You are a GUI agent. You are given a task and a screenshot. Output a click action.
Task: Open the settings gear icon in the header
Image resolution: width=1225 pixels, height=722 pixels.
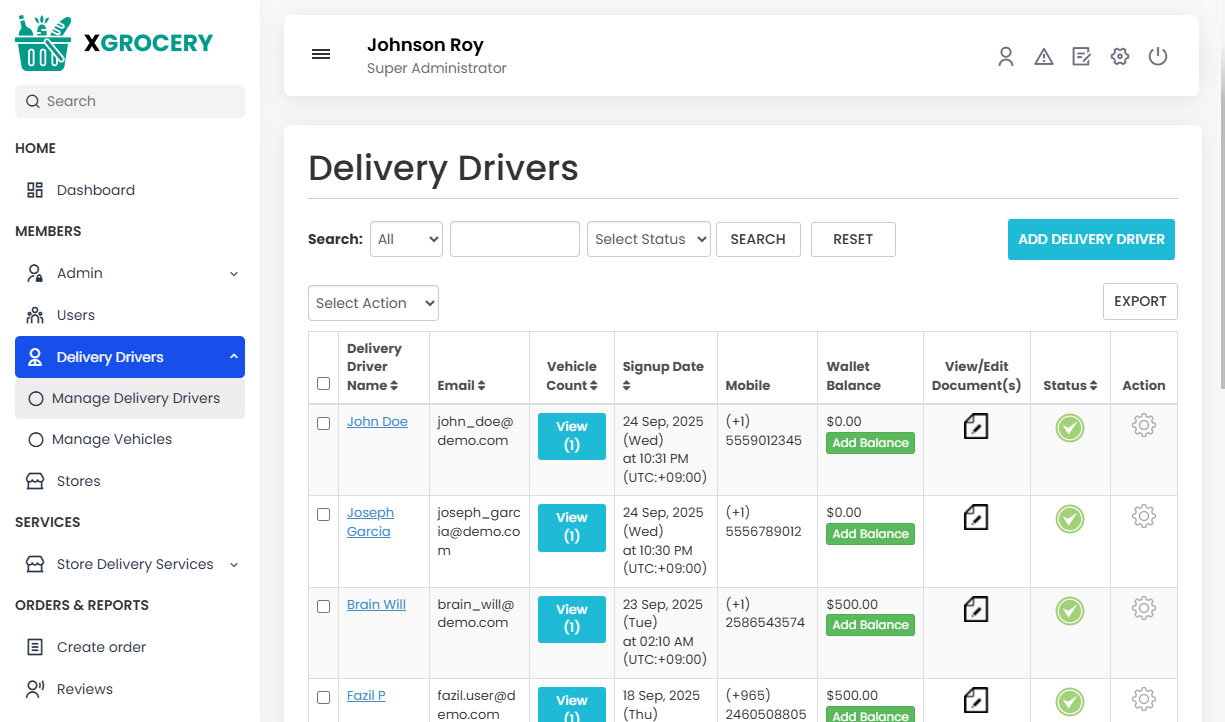tap(1119, 57)
